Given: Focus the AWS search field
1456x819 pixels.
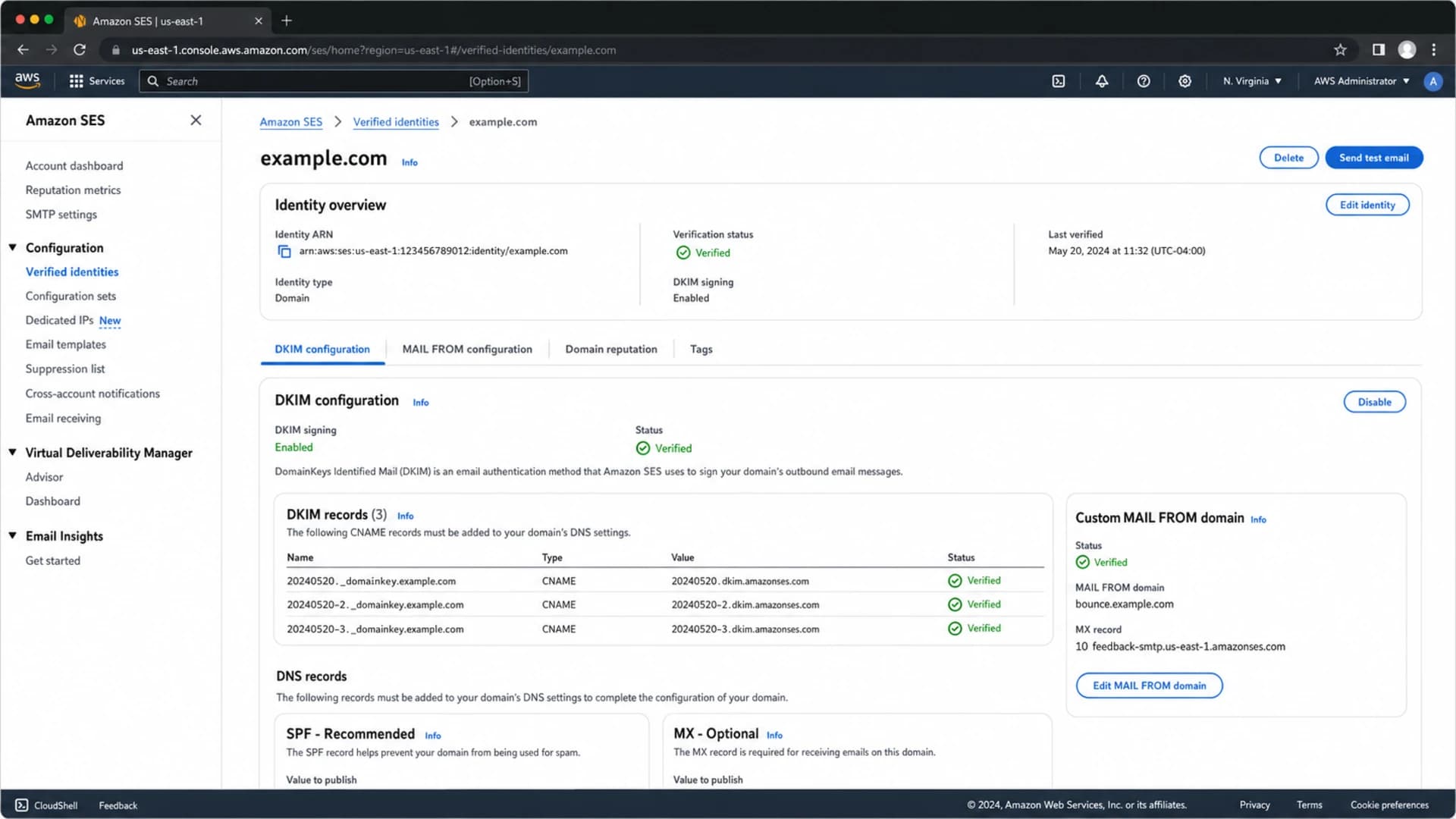Looking at the screenshot, I should point(334,81).
